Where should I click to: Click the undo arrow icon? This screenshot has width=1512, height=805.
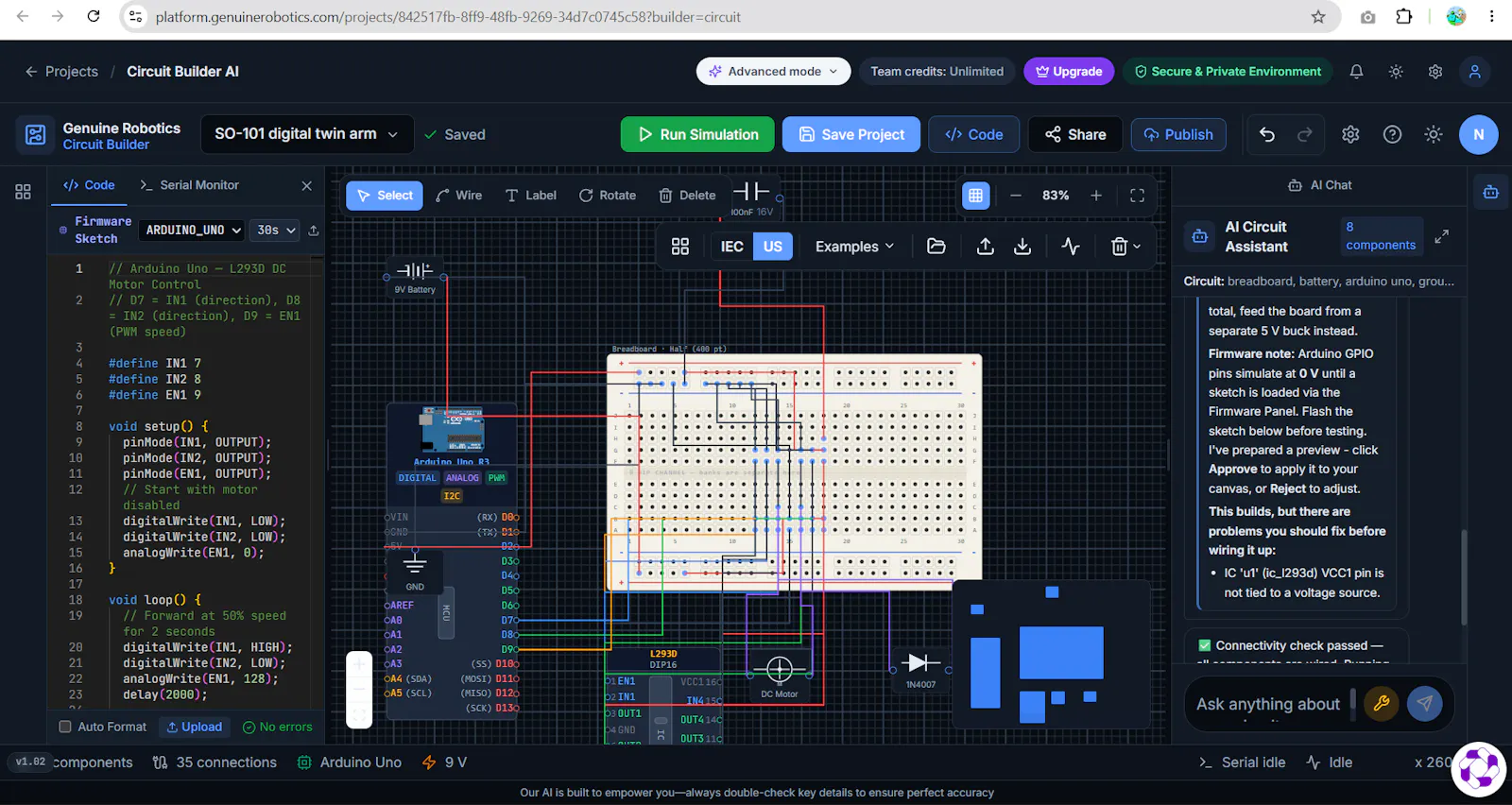pyautogui.click(x=1267, y=134)
